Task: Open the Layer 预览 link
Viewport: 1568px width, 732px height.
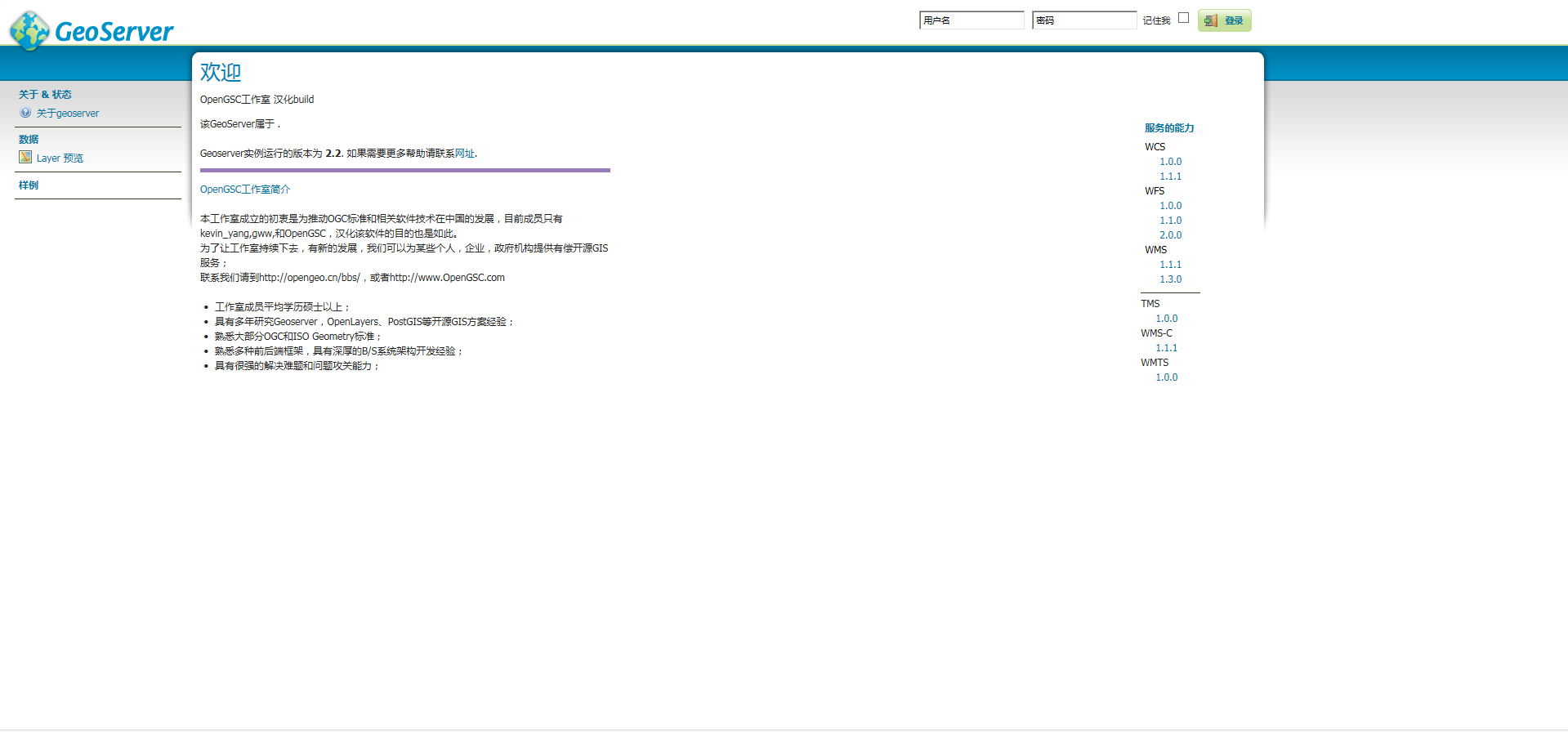Action: point(60,158)
